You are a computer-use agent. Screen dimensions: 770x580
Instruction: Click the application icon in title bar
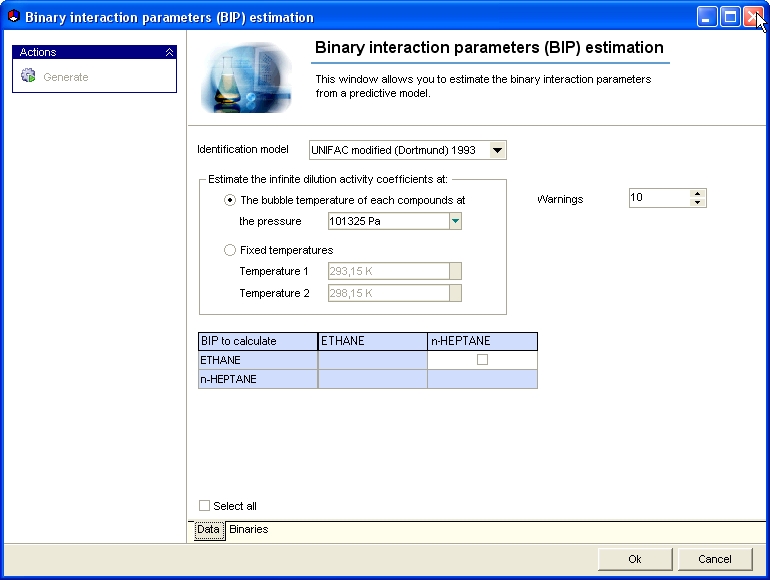click(13, 17)
